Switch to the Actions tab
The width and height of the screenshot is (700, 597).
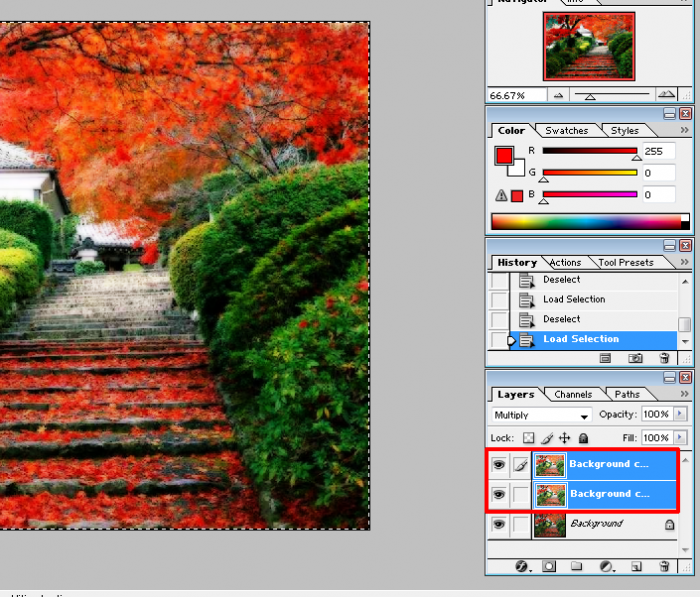[x=565, y=263]
